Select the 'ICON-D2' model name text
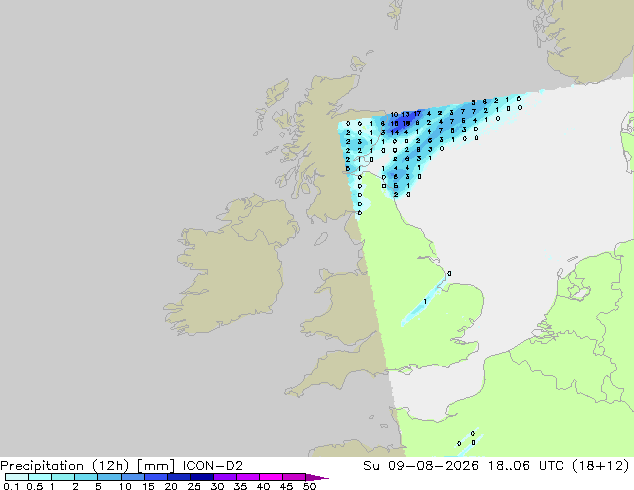Screen dimensions: 634x490 point(213,466)
